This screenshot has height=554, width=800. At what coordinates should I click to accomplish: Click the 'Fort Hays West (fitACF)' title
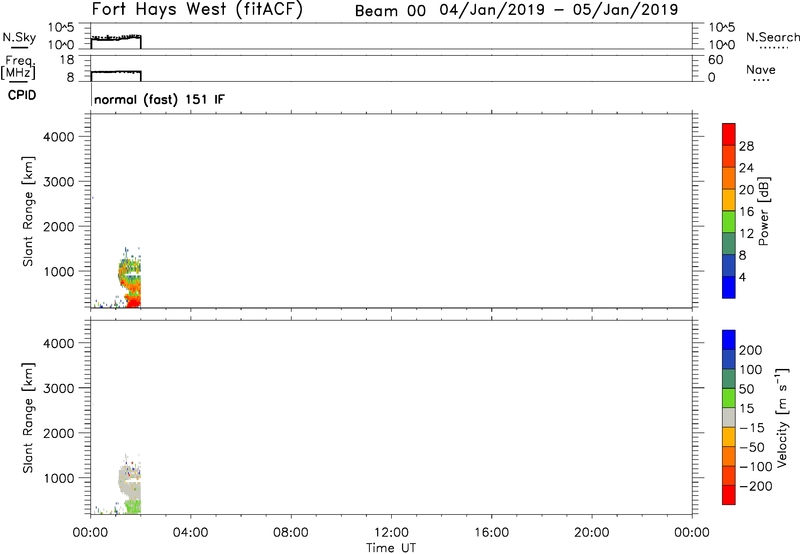click(197, 9)
